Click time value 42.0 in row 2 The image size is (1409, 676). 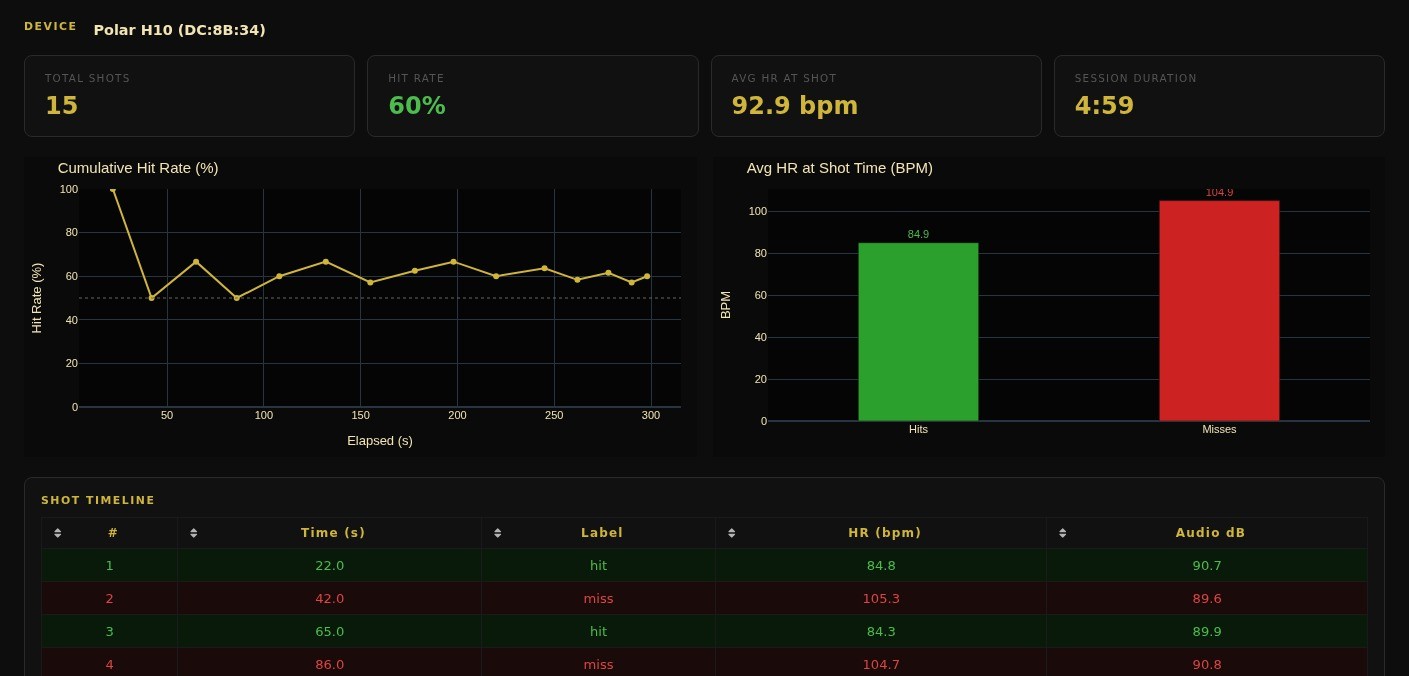330,598
